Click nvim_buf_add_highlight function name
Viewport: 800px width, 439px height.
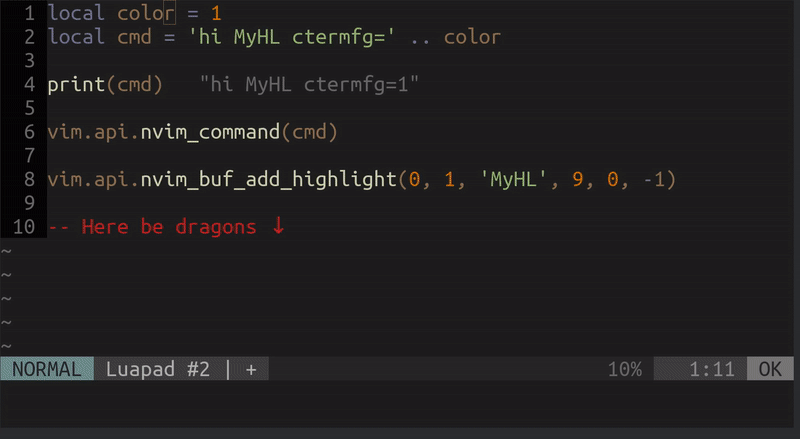[x=268, y=179]
